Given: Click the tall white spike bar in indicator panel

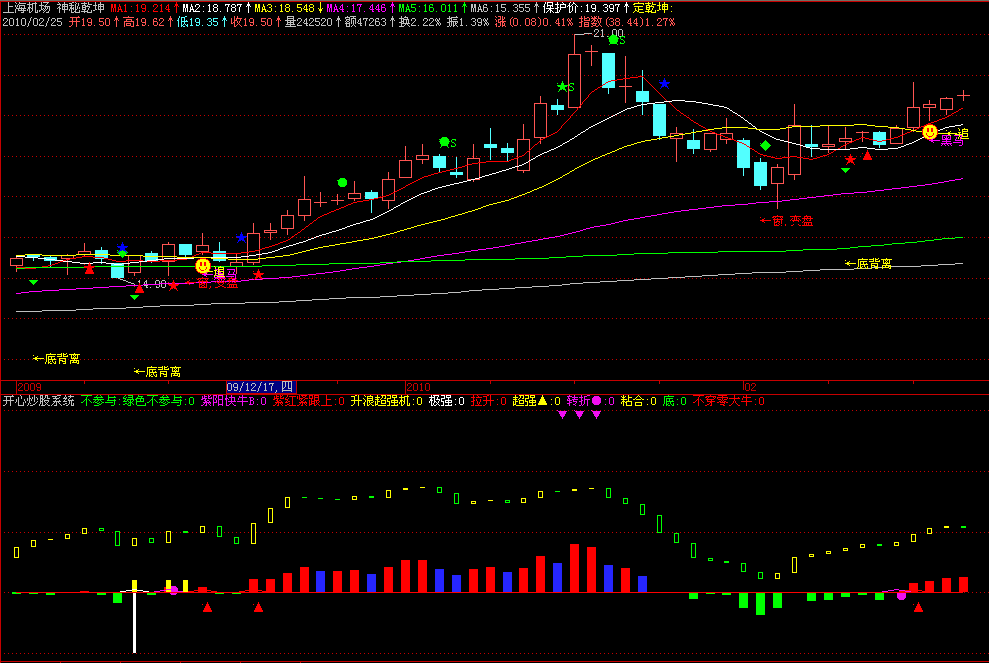Looking at the screenshot, I should pyautogui.click(x=134, y=622).
